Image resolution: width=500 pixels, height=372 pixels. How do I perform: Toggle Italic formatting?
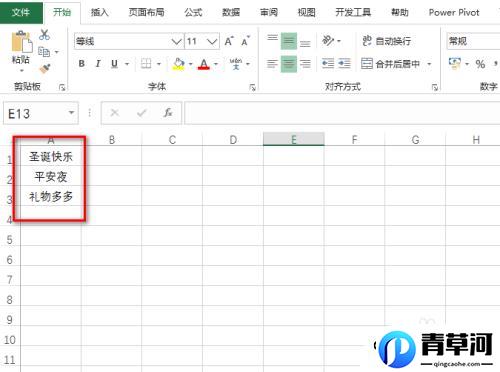click(x=98, y=63)
